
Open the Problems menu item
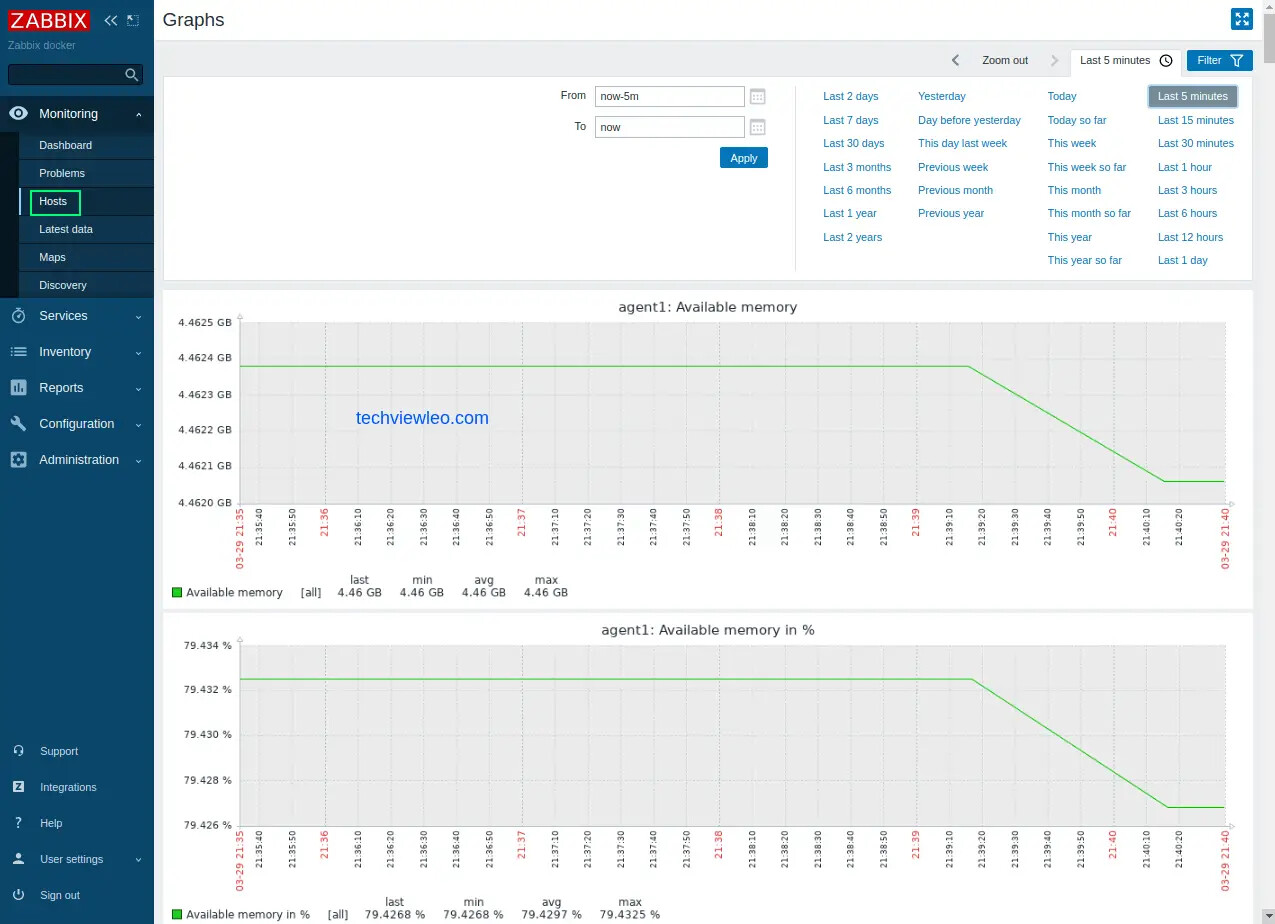(x=62, y=173)
